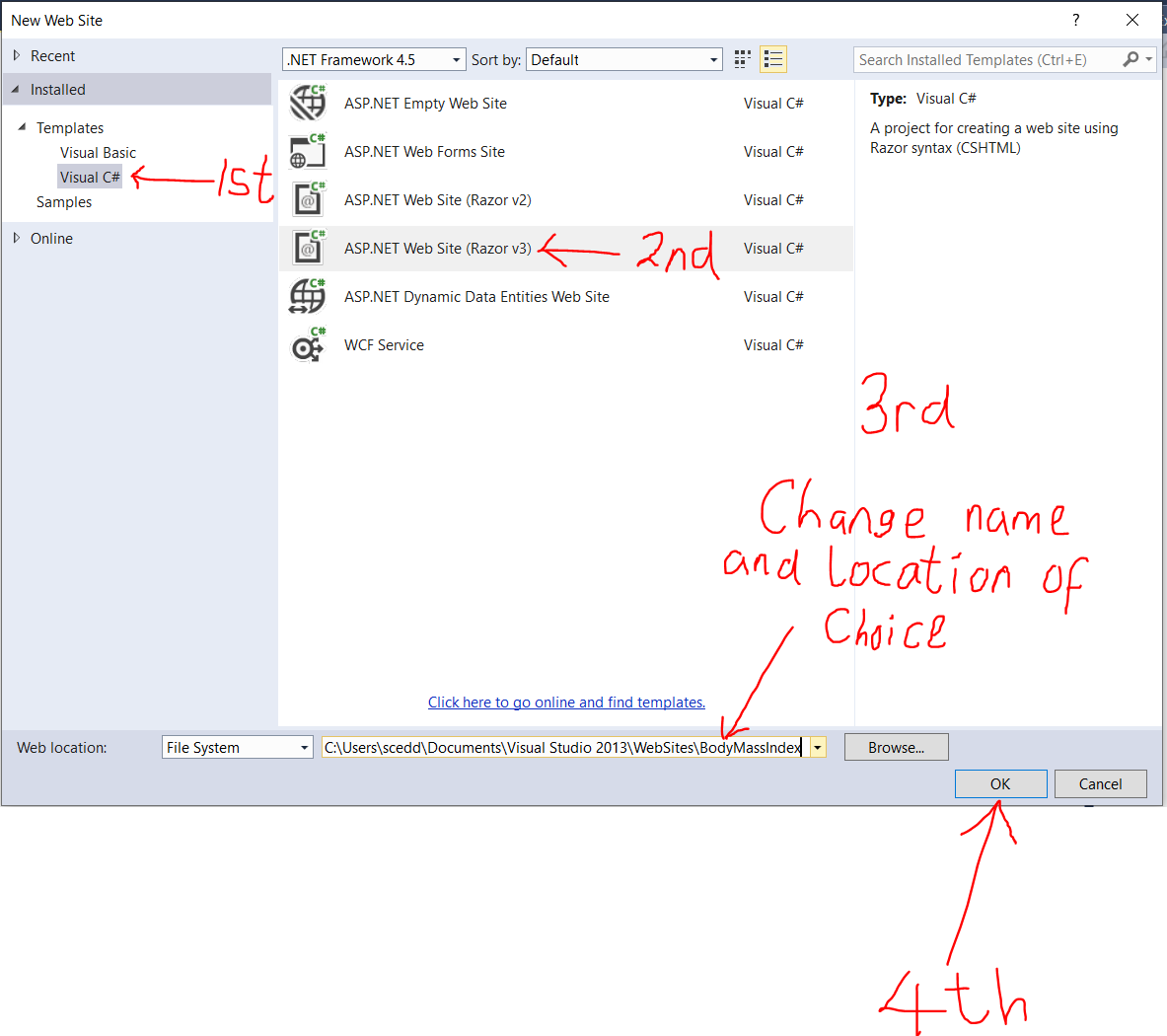Click the Recent label
The width and height of the screenshot is (1167, 1036).
coord(53,56)
